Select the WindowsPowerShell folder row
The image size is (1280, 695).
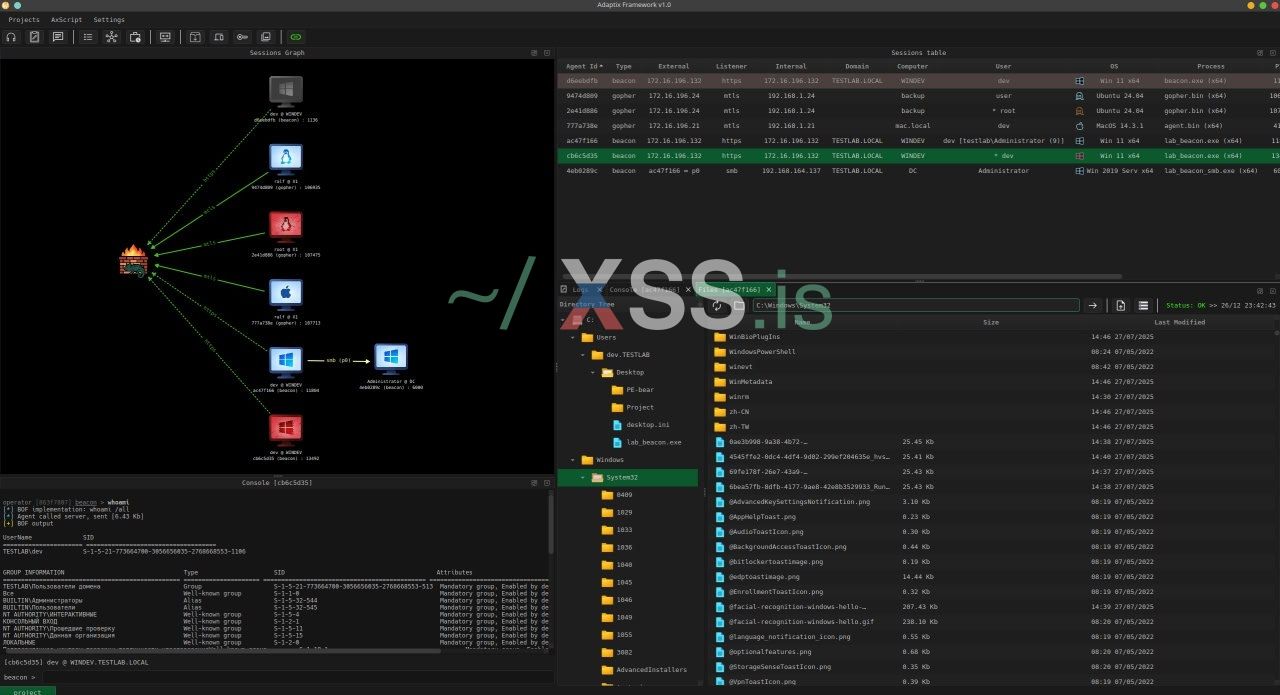994,352
